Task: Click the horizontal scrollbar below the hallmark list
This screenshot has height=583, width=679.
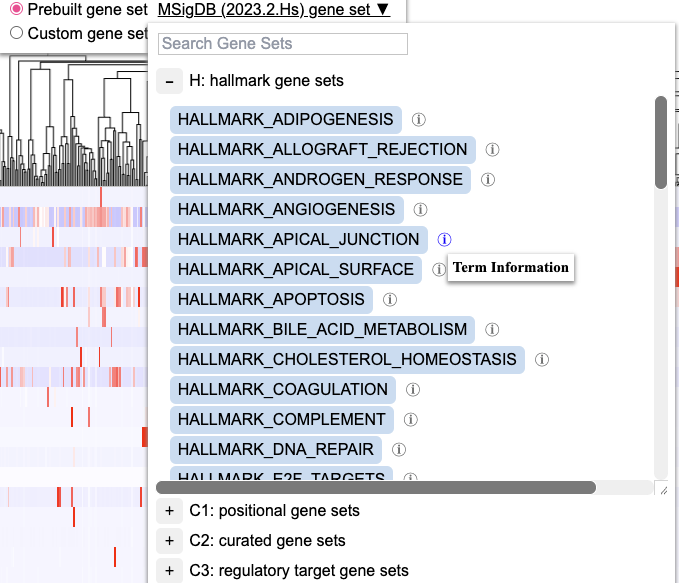Action: point(376,487)
